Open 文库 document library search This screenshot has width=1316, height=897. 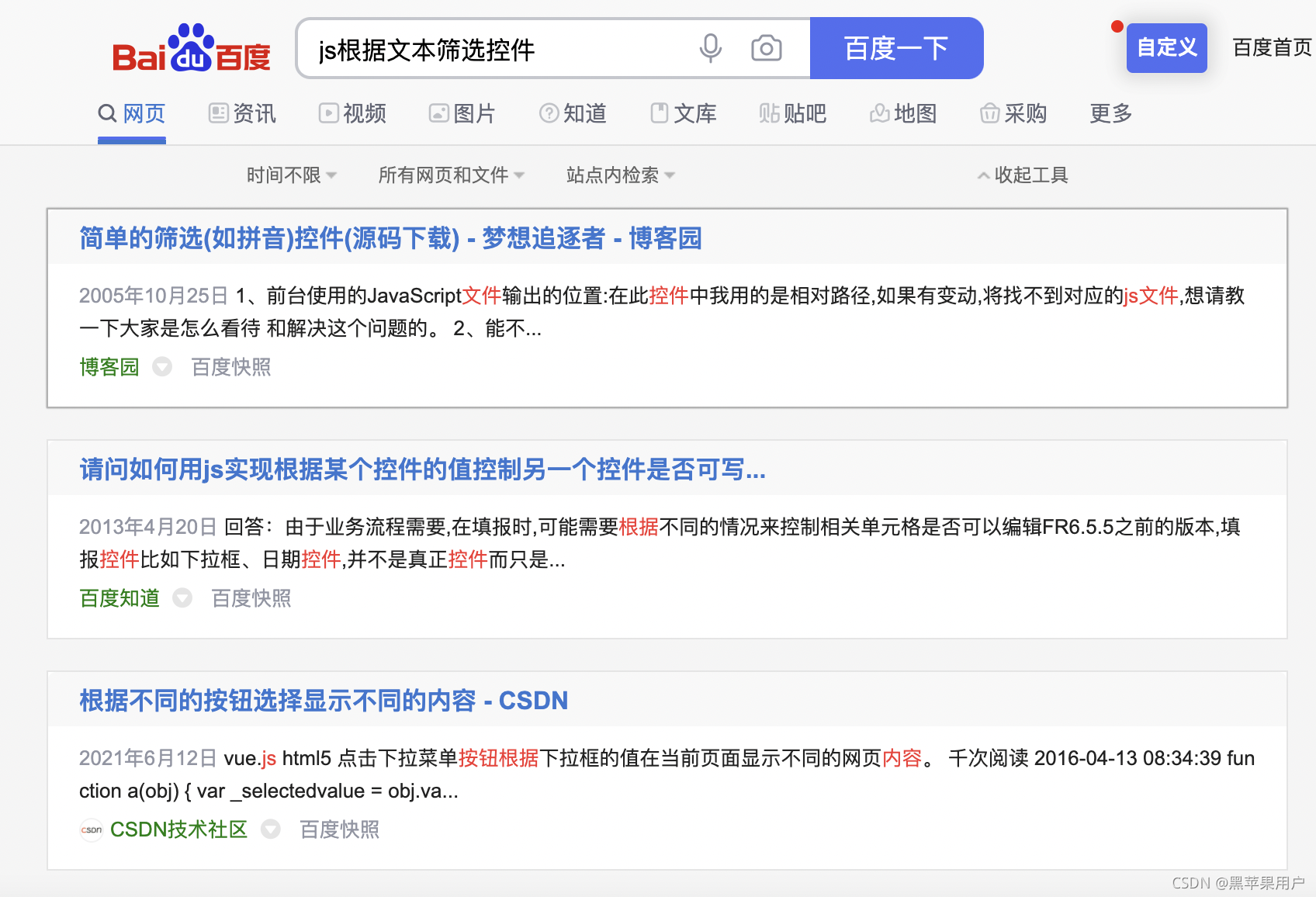pyautogui.click(x=683, y=114)
